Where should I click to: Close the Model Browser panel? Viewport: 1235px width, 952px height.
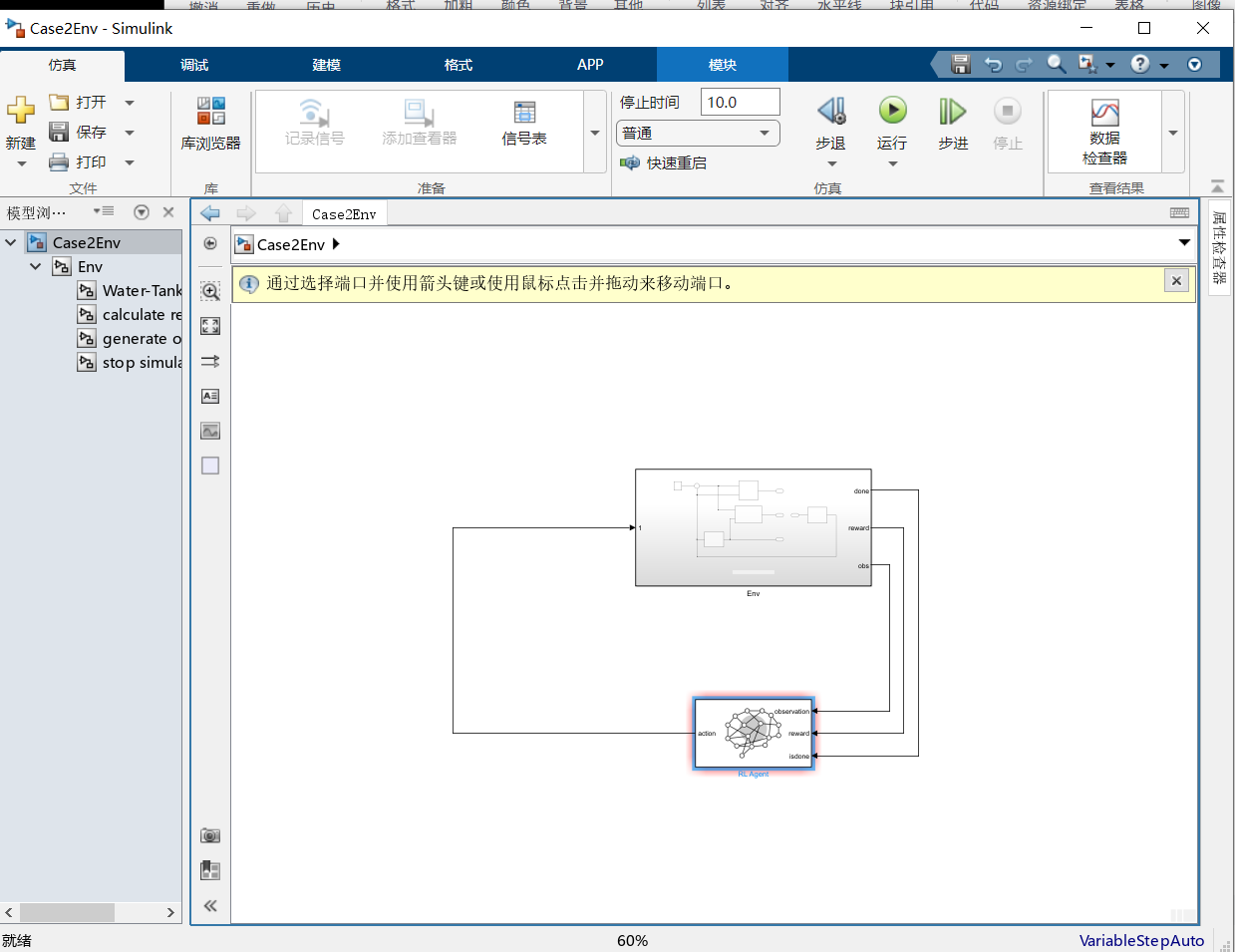[168, 212]
